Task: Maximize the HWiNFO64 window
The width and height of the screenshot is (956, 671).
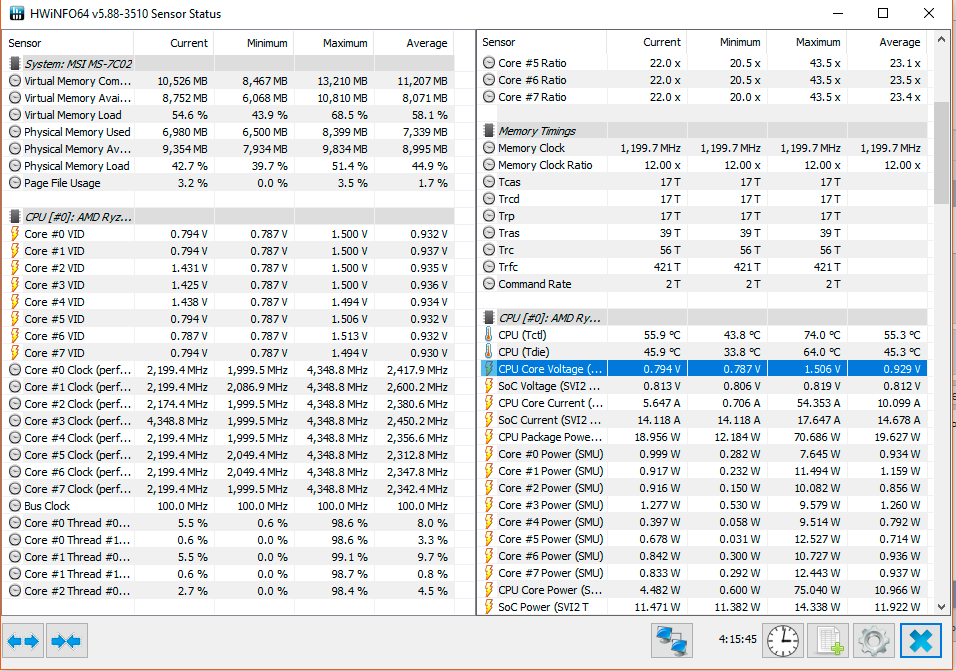Action: [883, 13]
